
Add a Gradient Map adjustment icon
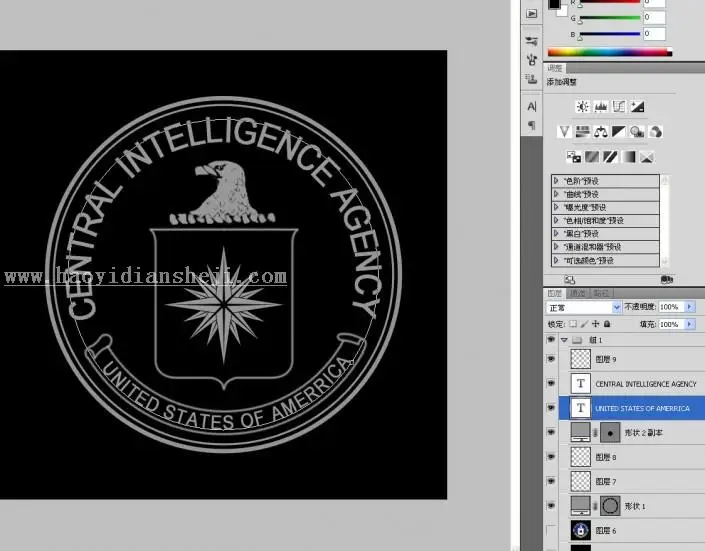[628, 157]
